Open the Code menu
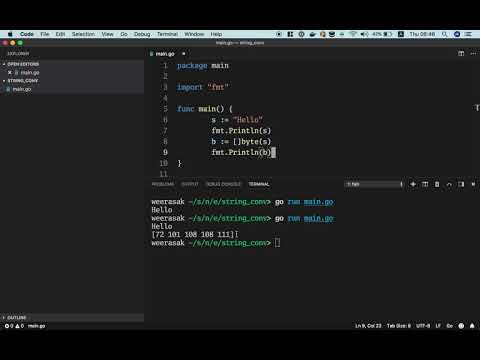480x360 pixels. (x=27, y=34)
